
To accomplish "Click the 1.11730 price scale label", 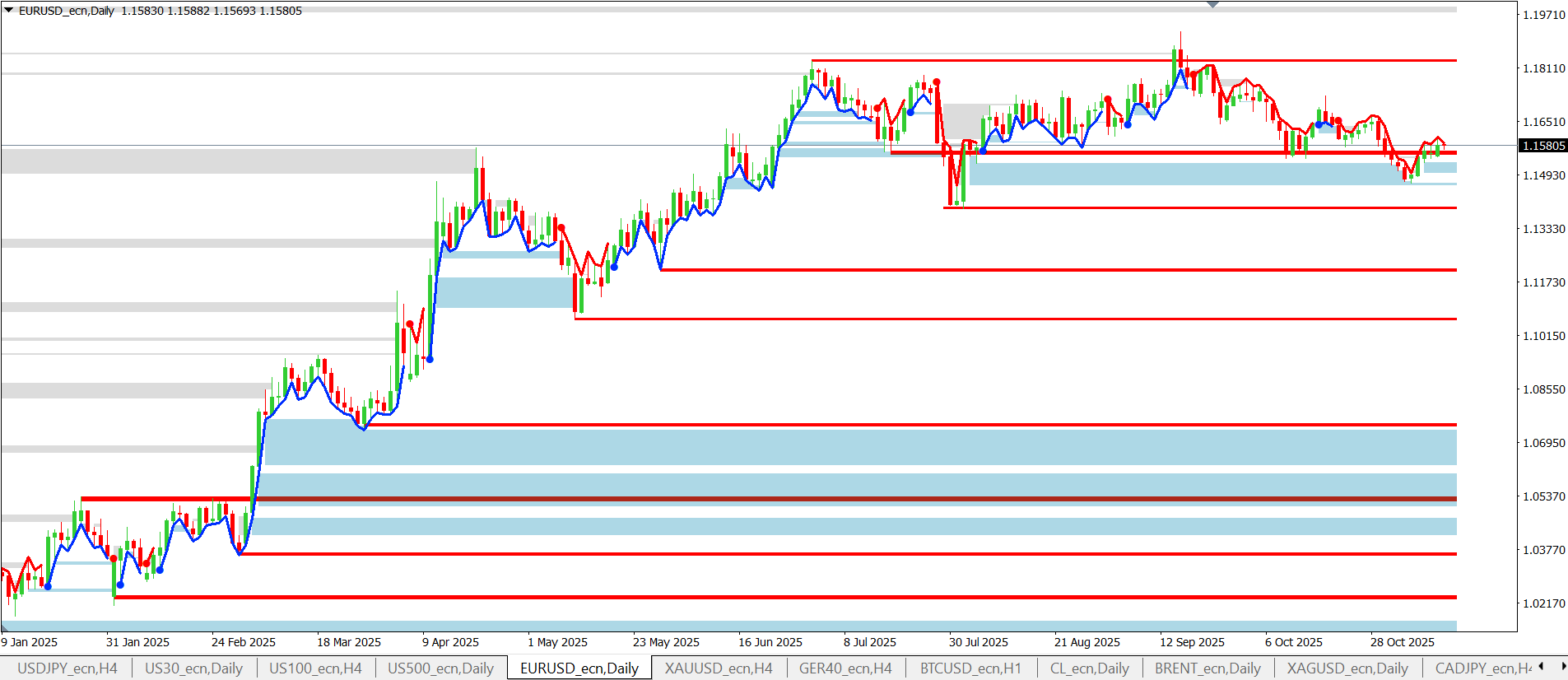I will [x=1544, y=282].
